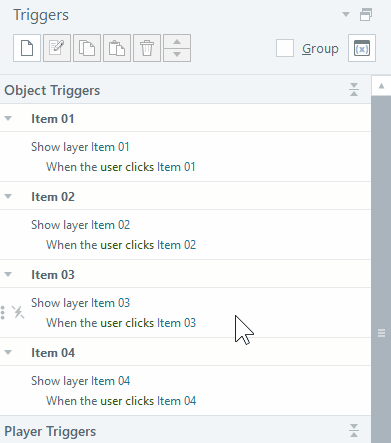Viewport: 391px width, 443px height.
Task: Click 'user clicks' link in Item 01 trigger
Action: 127,167
